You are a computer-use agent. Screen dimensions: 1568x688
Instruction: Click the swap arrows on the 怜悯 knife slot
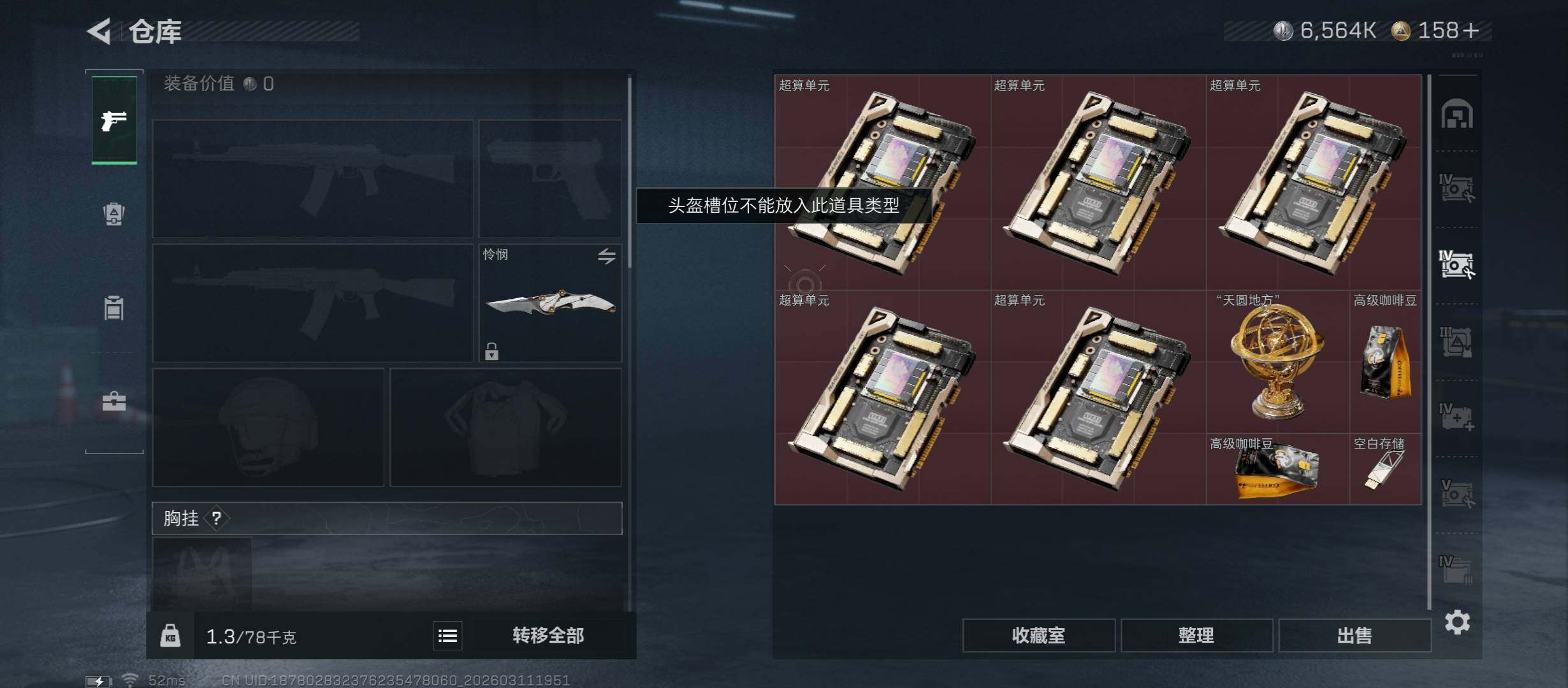[606, 256]
